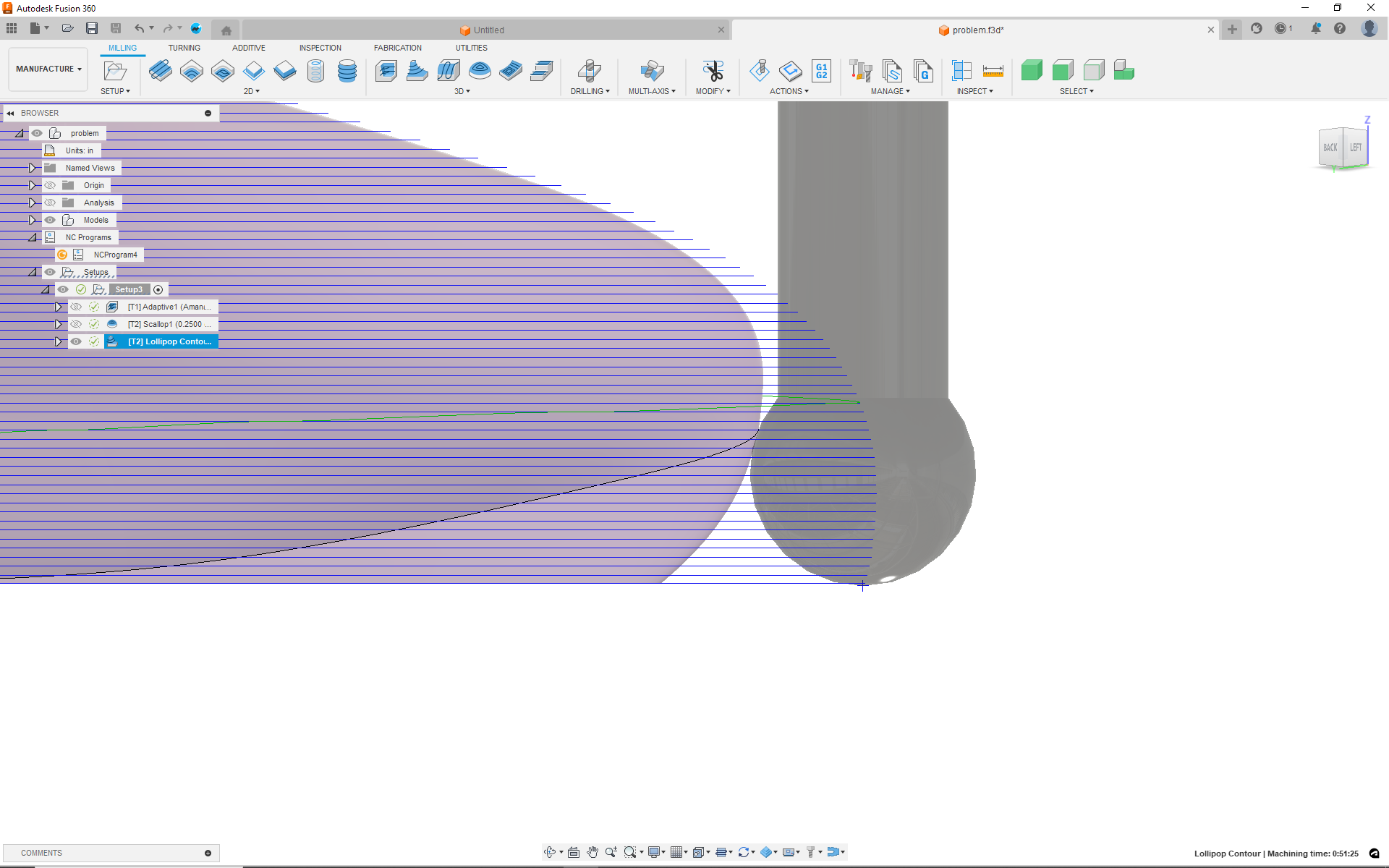This screenshot has height=868, width=1389.
Task: Launch the Simulate action with G1 G2 icon
Action: (x=821, y=72)
